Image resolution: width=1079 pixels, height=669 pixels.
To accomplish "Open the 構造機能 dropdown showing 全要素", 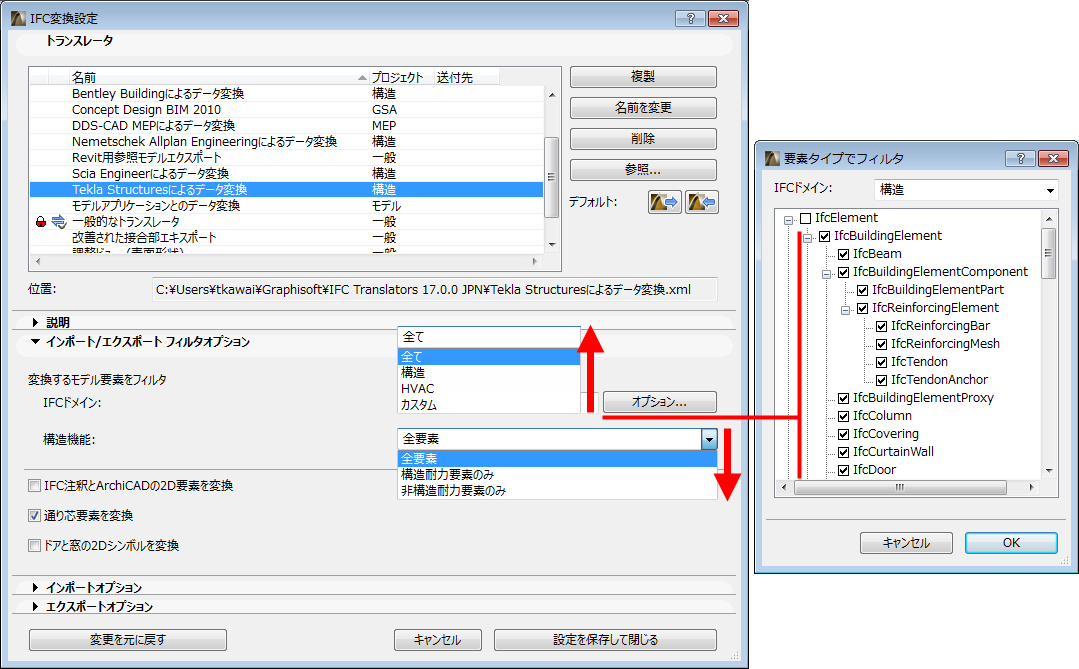I will [710, 439].
